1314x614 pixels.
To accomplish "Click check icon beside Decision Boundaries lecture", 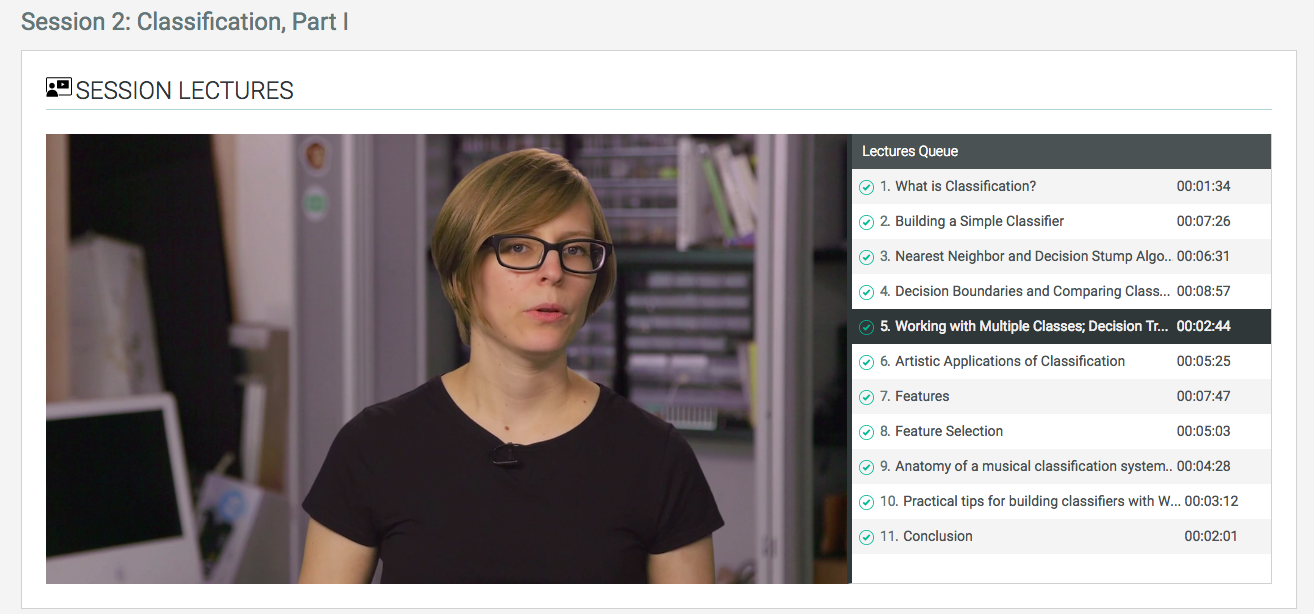I will pos(867,292).
